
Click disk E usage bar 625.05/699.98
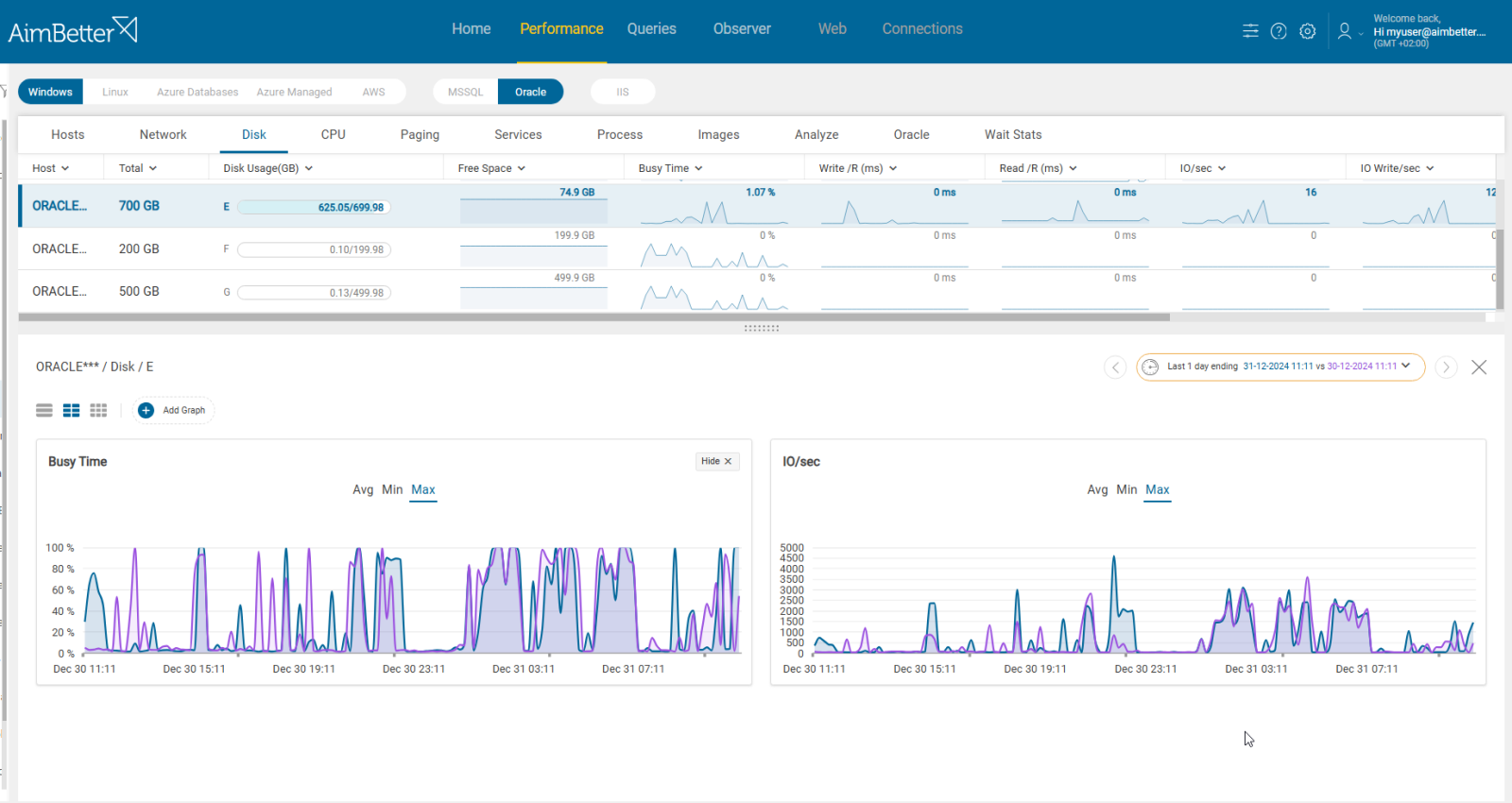click(x=314, y=207)
